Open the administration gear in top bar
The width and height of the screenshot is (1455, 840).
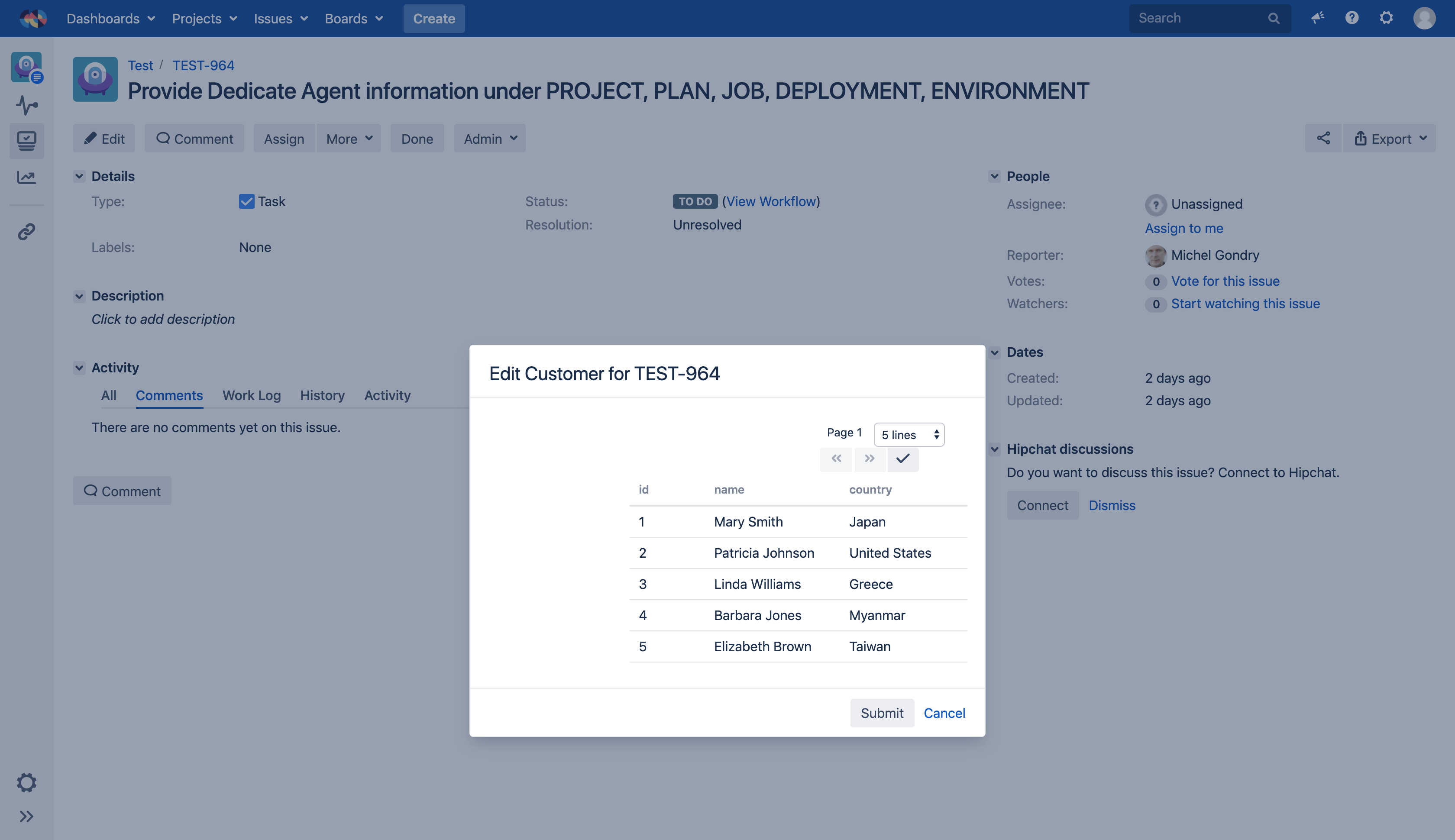1386,18
